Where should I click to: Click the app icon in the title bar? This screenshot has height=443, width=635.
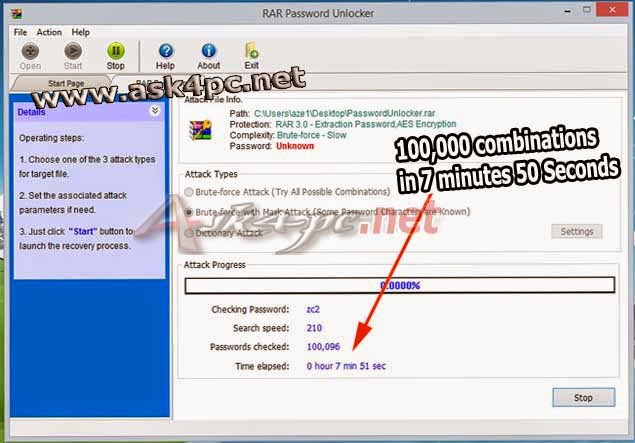click(x=17, y=14)
